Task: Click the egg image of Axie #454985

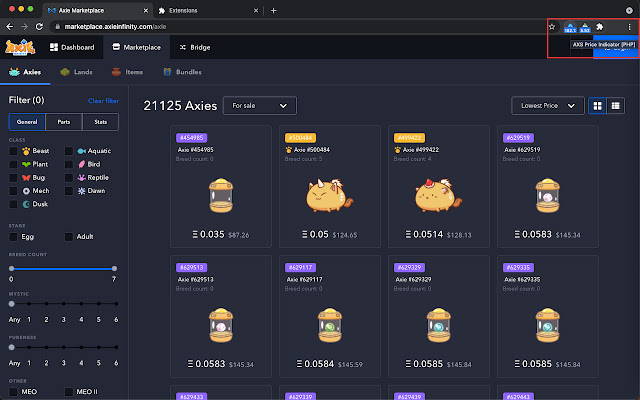Action: tap(221, 196)
